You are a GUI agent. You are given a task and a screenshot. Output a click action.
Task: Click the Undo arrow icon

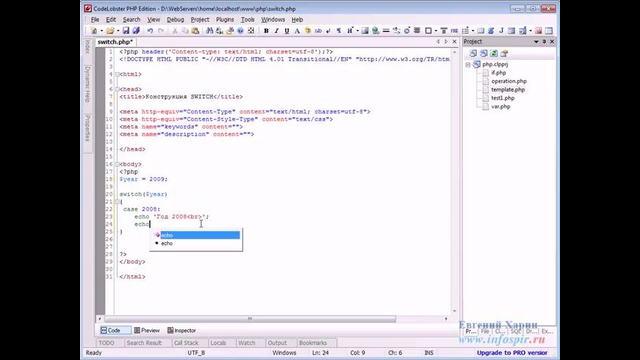(x=150, y=31)
